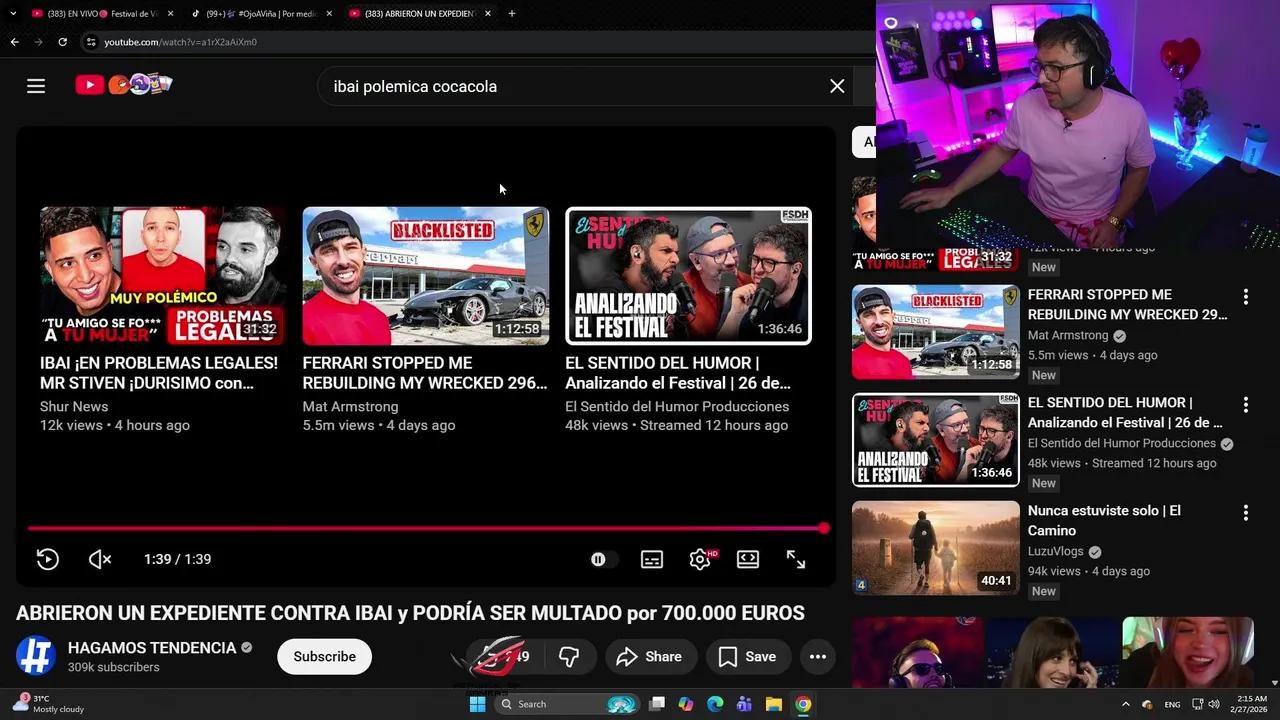Enter full screen mode
The height and width of the screenshot is (720, 1280).
click(796, 559)
